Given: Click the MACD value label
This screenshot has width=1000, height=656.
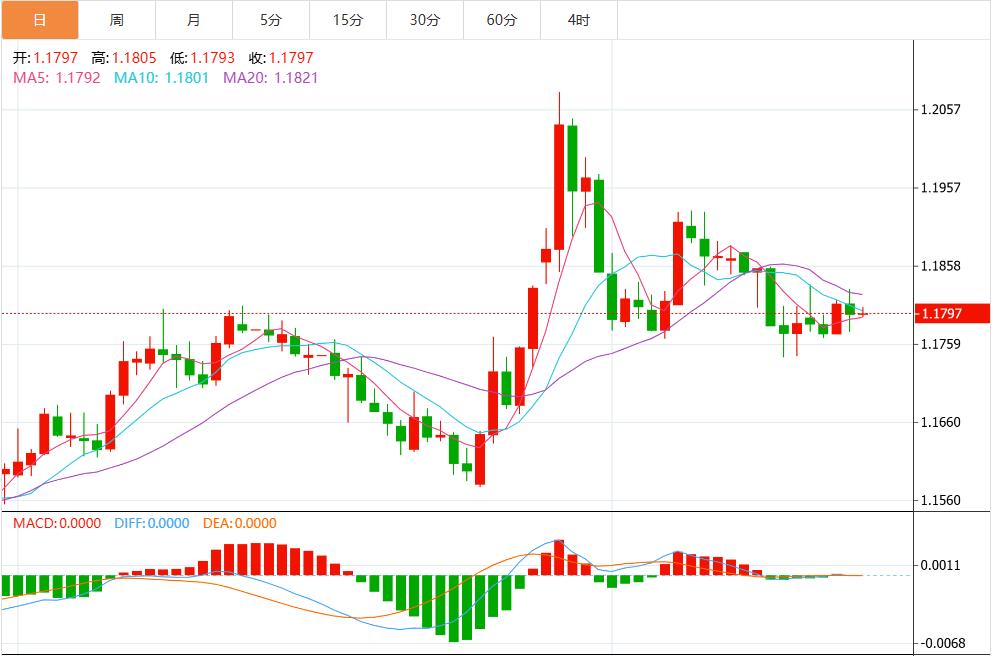Looking at the screenshot, I should [56, 523].
